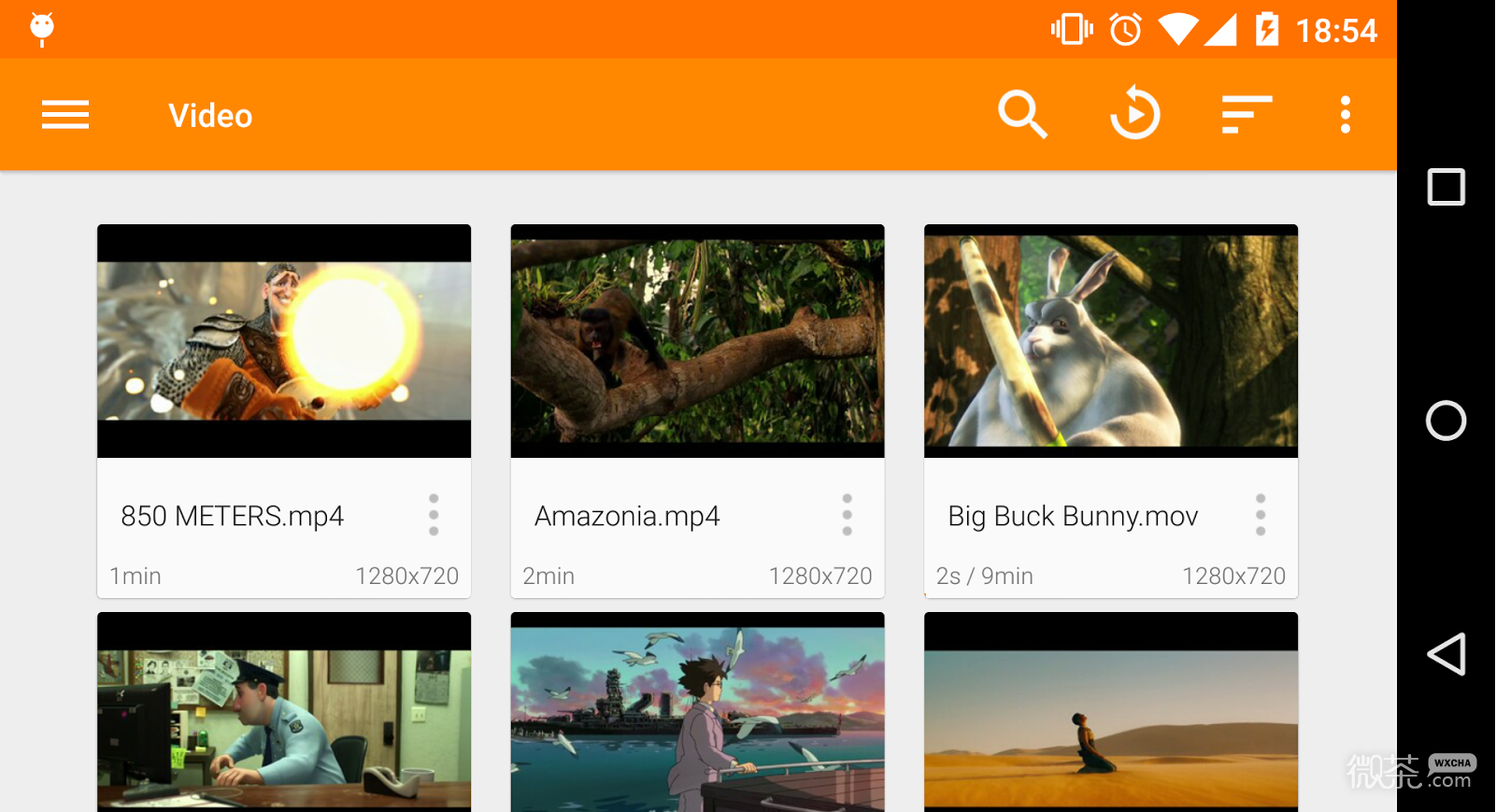Tap the Video title in toolbar
This screenshot has height=812, width=1496.
tap(210, 116)
